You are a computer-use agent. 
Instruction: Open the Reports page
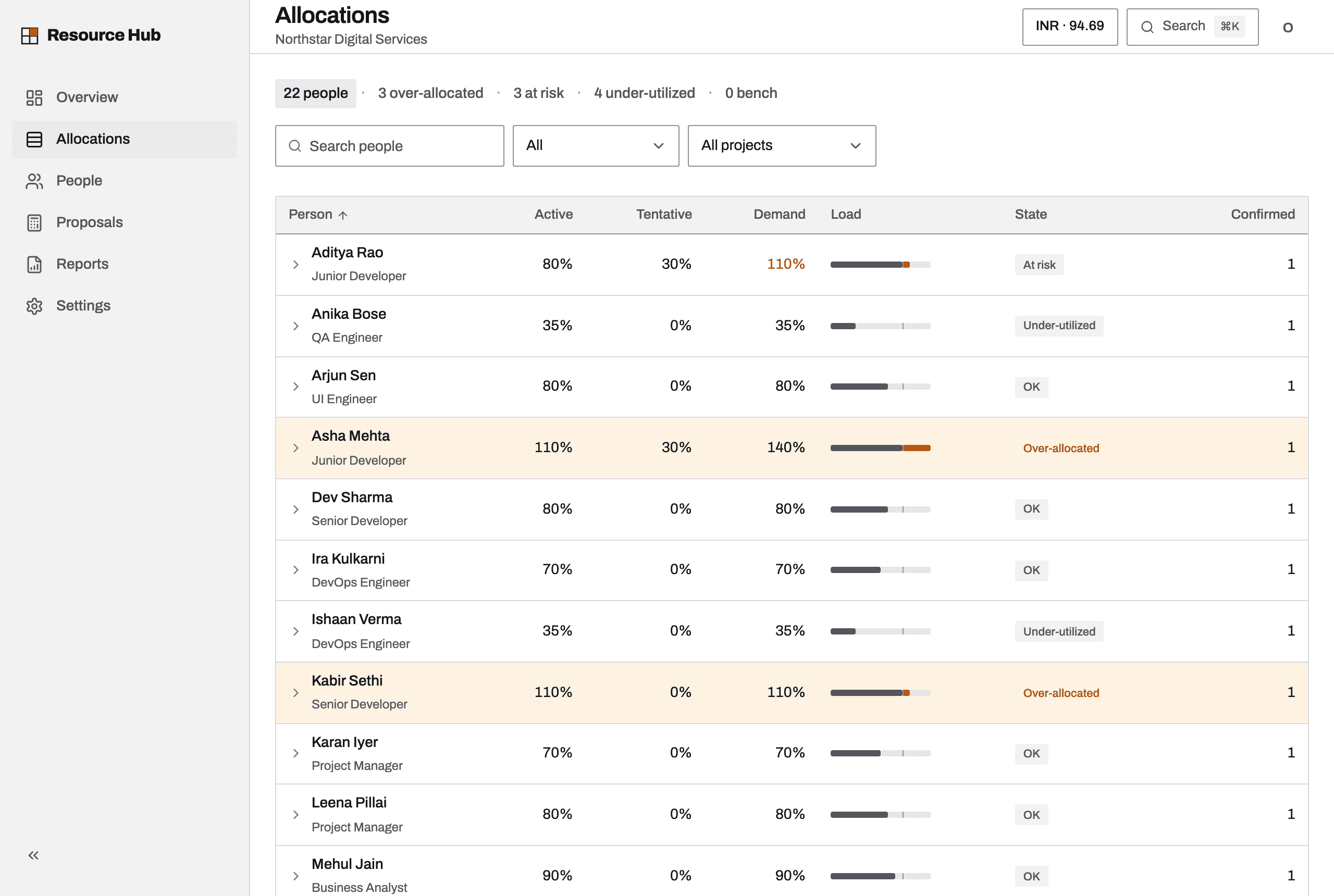124,265
